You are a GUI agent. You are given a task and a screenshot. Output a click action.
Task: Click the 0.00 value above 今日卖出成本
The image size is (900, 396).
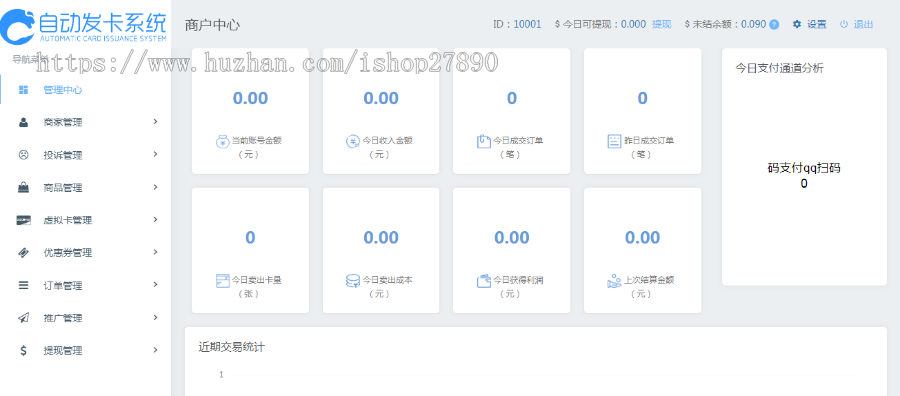coord(381,238)
